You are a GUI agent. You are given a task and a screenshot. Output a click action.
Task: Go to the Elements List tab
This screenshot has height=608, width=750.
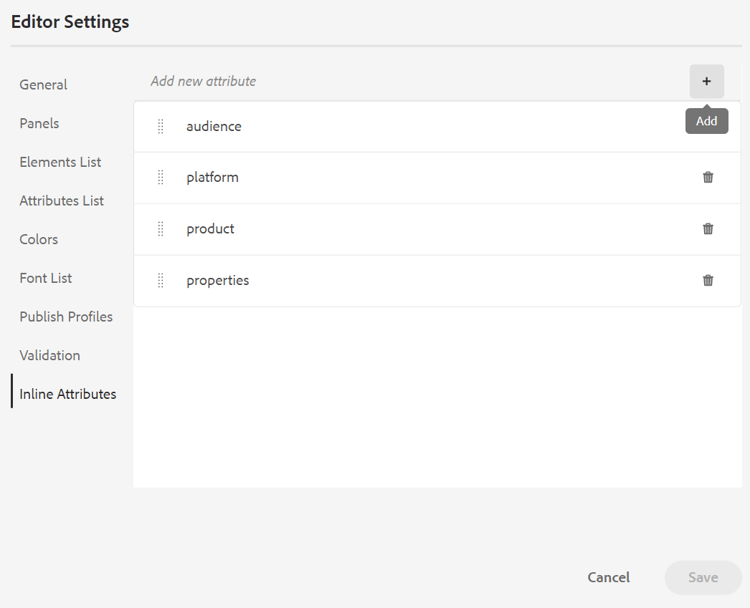[x=61, y=162]
